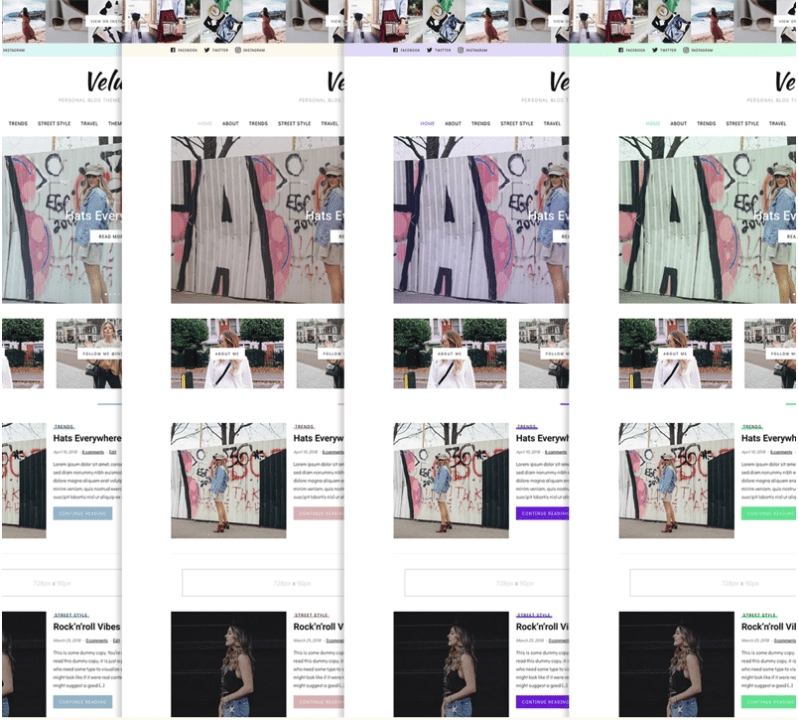Click purple Continue Reading under Rock'n'roll post

click(543, 702)
